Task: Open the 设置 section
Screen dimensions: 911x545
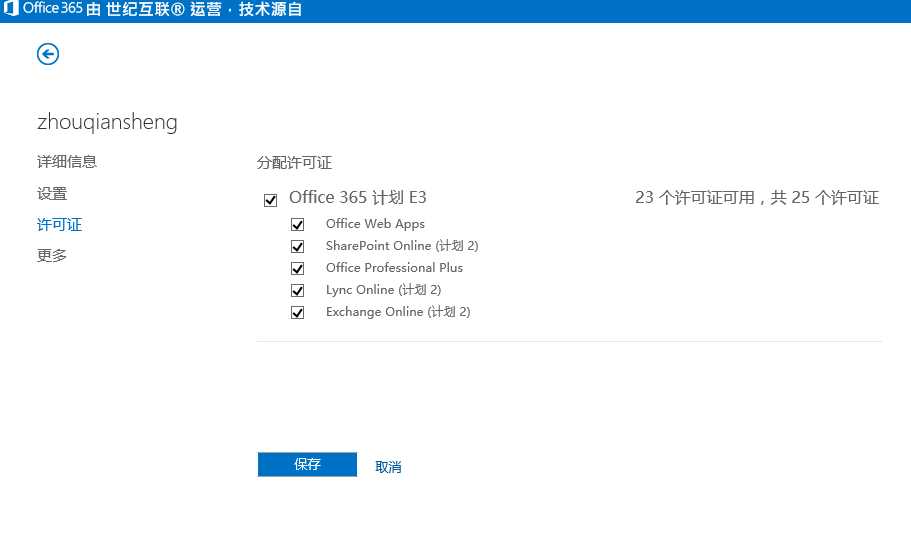Action: coord(52,193)
